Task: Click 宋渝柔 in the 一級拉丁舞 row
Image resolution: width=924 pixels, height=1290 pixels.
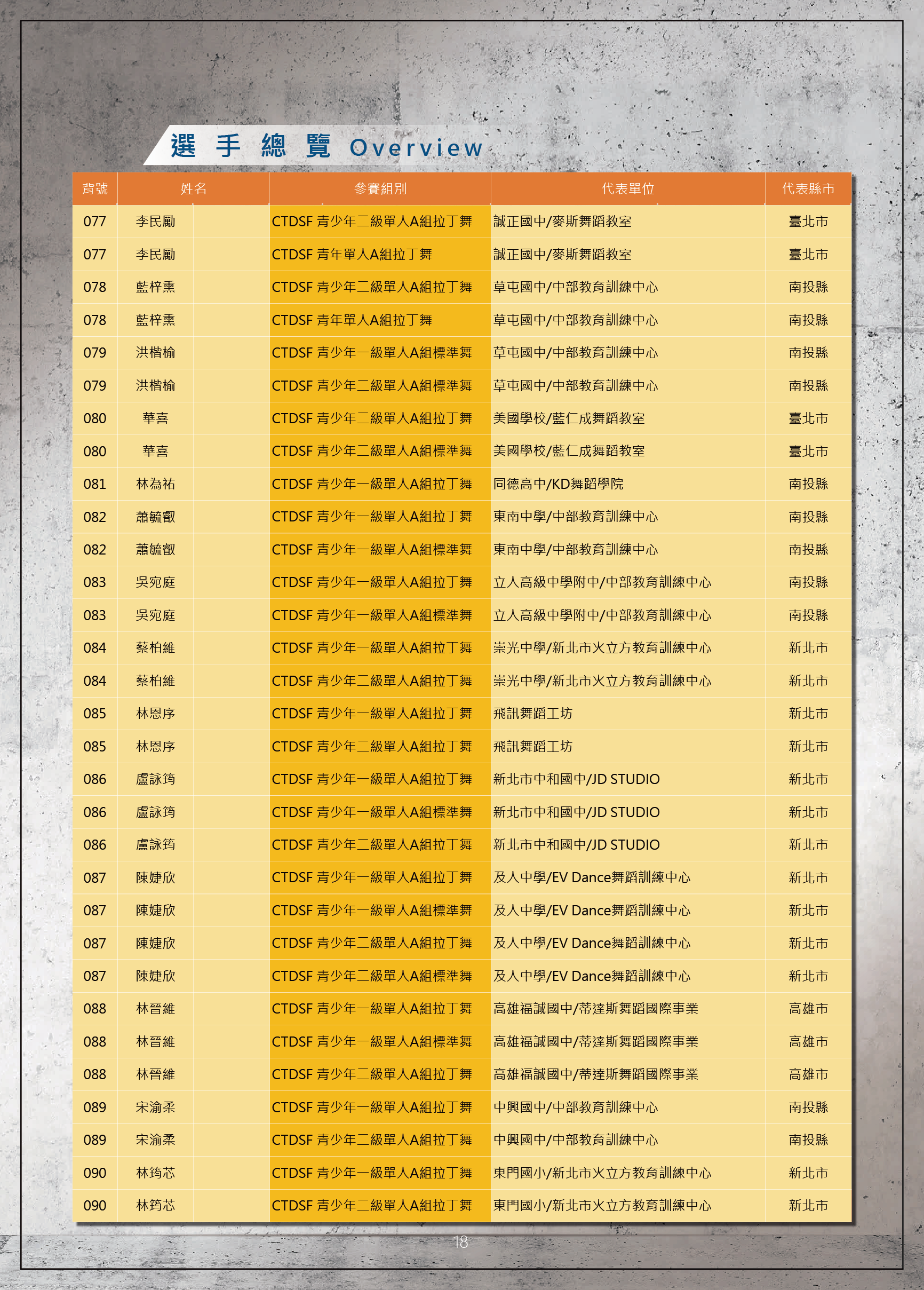Action: coord(155,1107)
